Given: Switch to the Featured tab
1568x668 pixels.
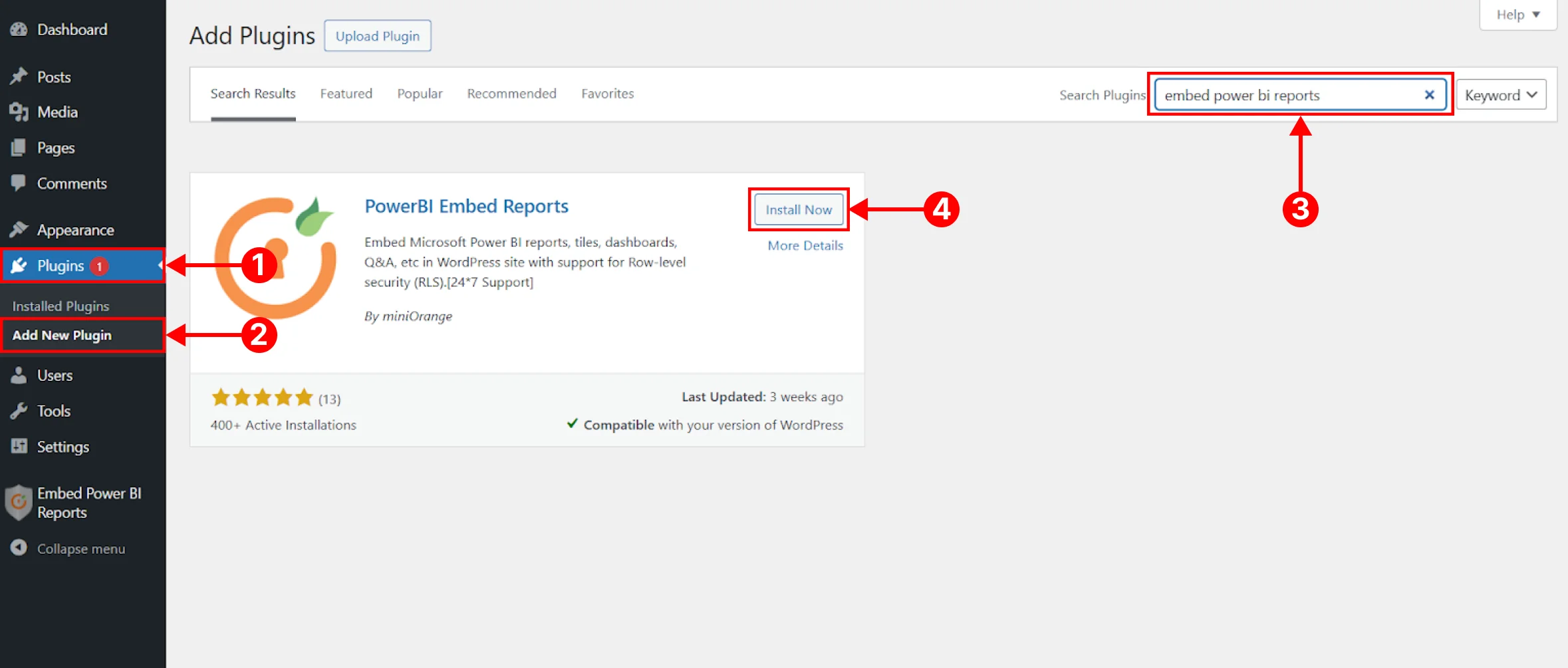Looking at the screenshot, I should tap(346, 94).
